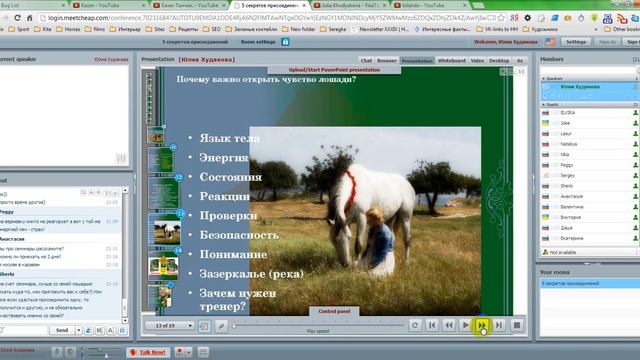This screenshot has height=360, width=640.
Task: Select member ELVIRA in the guest list
Action: (x=589, y=112)
